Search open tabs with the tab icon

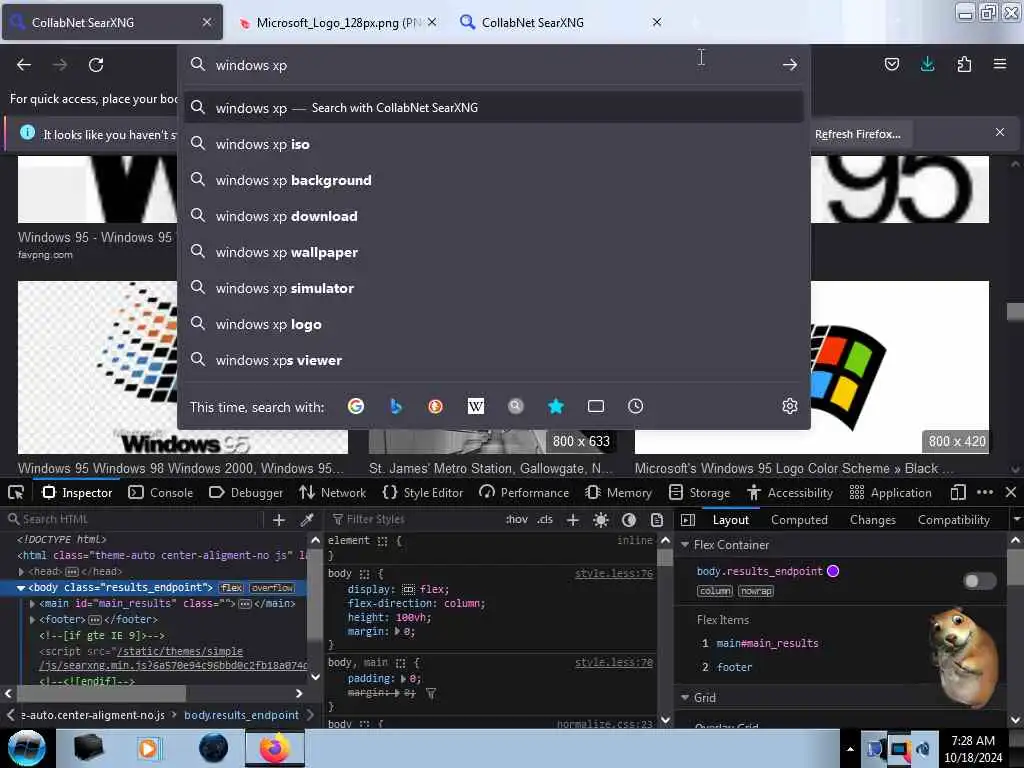click(x=596, y=406)
